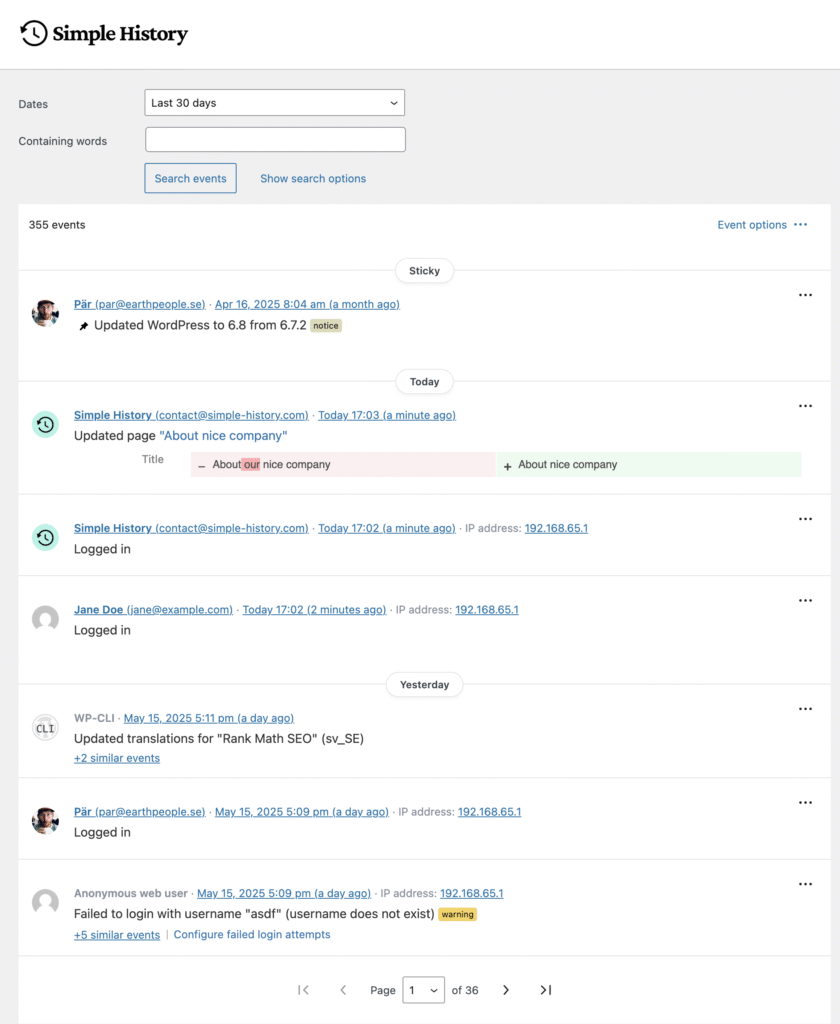The width and height of the screenshot is (840, 1024).
Task: Open actions menu for the sticky WordPress update event
Action: [x=805, y=295]
